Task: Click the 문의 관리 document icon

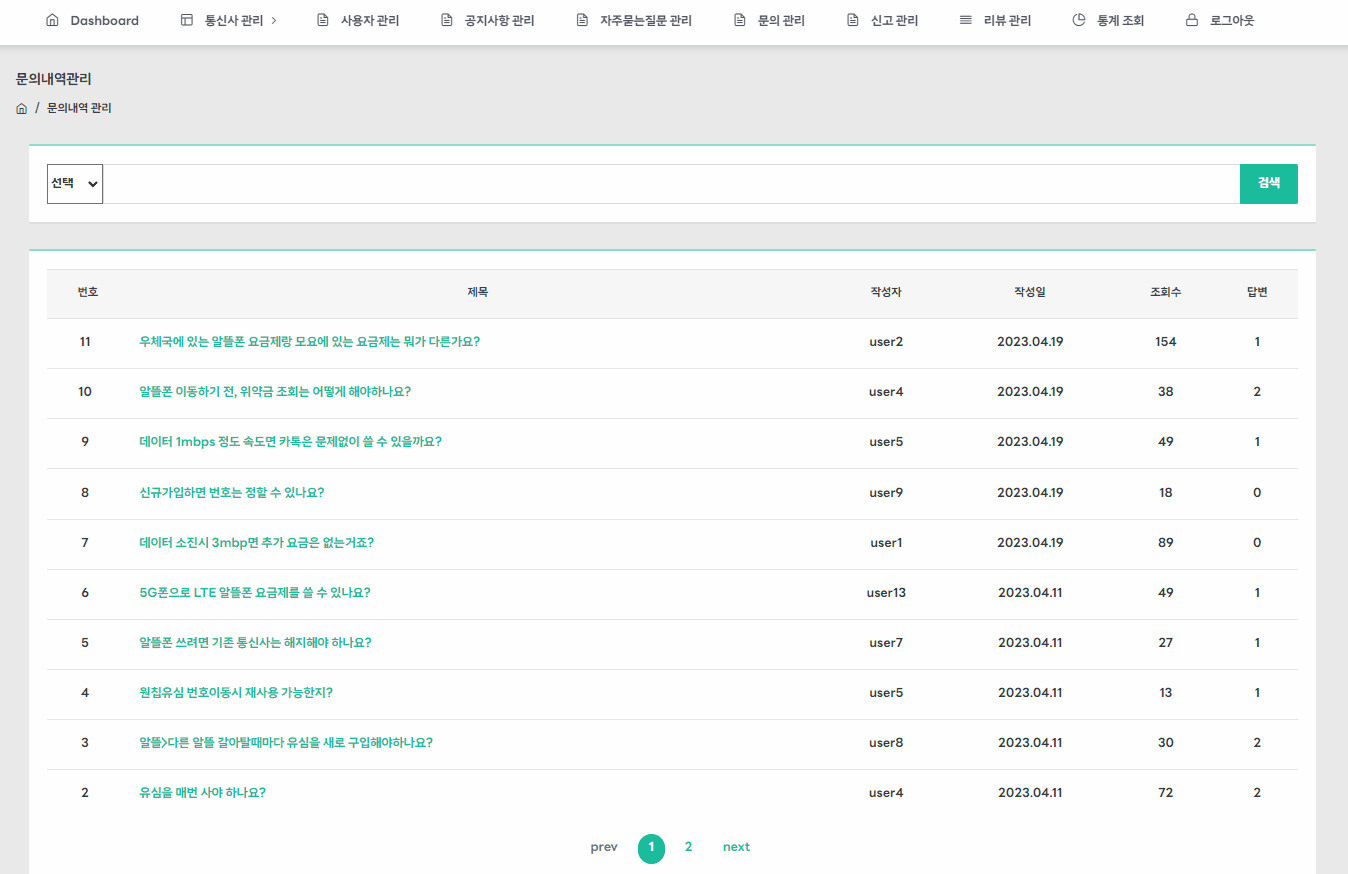Action: point(738,19)
